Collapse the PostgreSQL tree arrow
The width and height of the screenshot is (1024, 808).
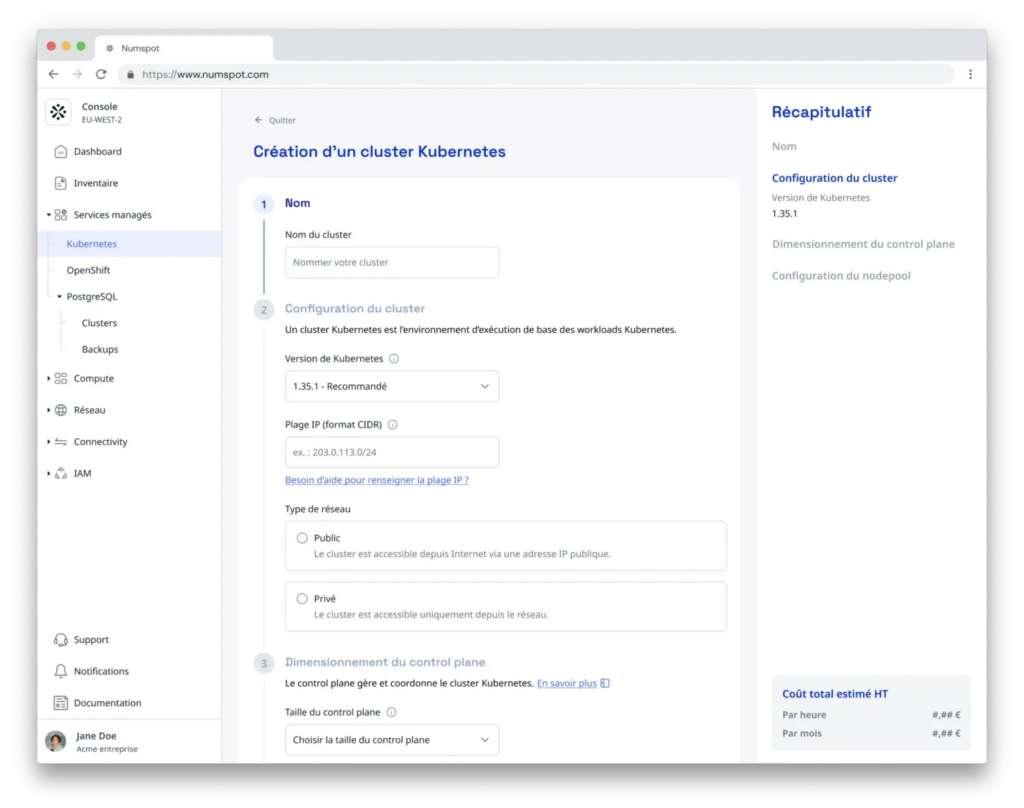click(x=59, y=297)
